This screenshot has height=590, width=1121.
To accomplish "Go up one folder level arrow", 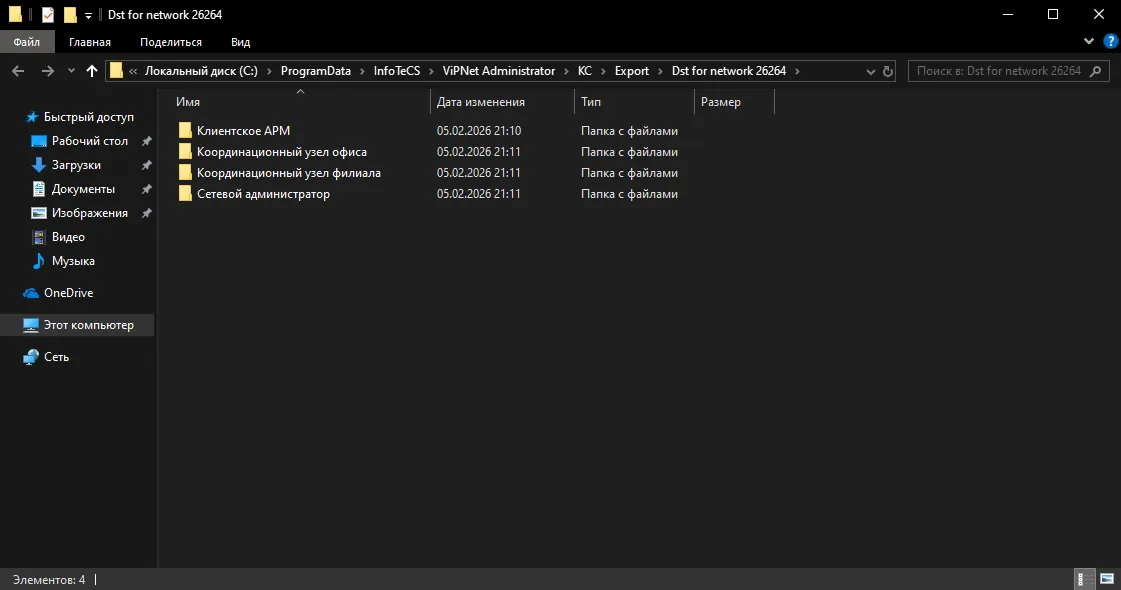I will point(92,71).
